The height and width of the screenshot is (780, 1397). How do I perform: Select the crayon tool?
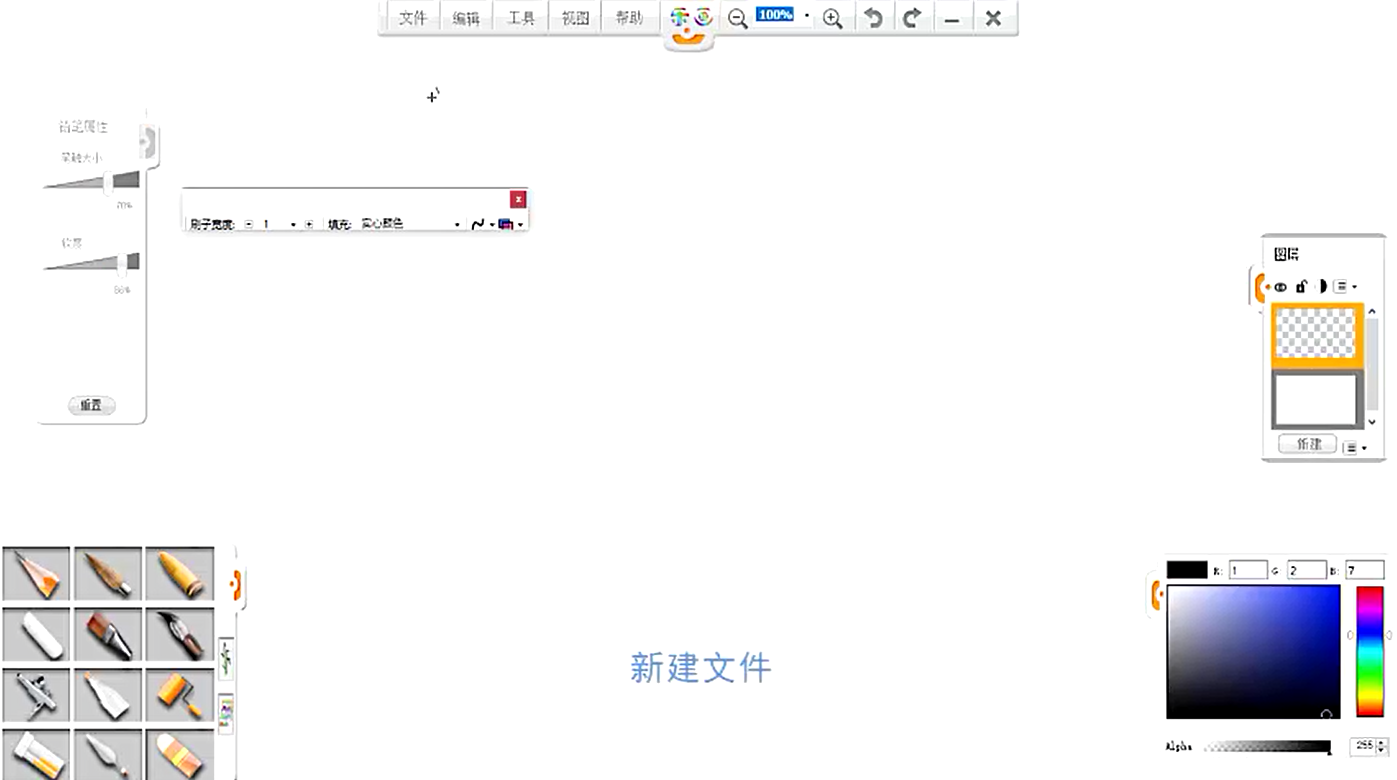click(x=180, y=574)
